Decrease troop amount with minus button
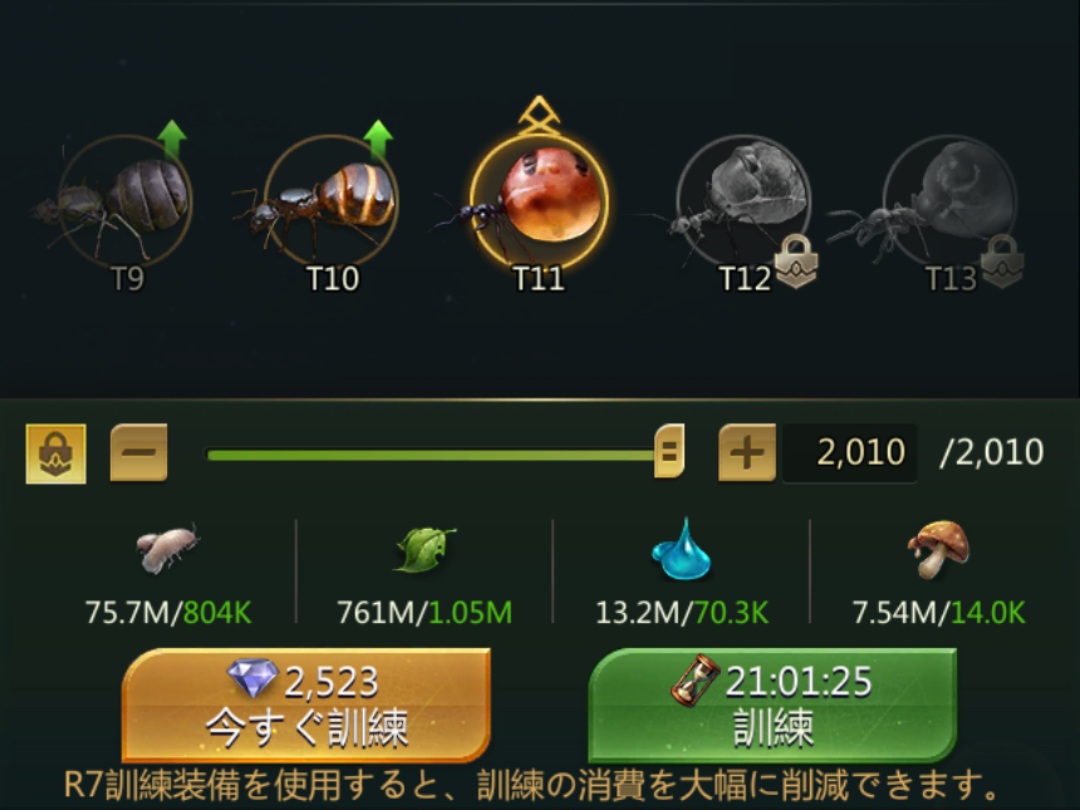Screen dimensions: 1080x810 [x=138, y=453]
